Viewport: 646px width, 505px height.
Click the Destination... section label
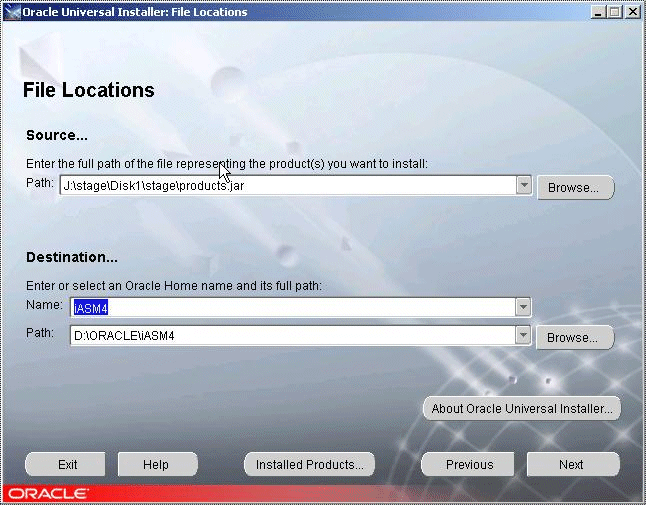pos(72,257)
